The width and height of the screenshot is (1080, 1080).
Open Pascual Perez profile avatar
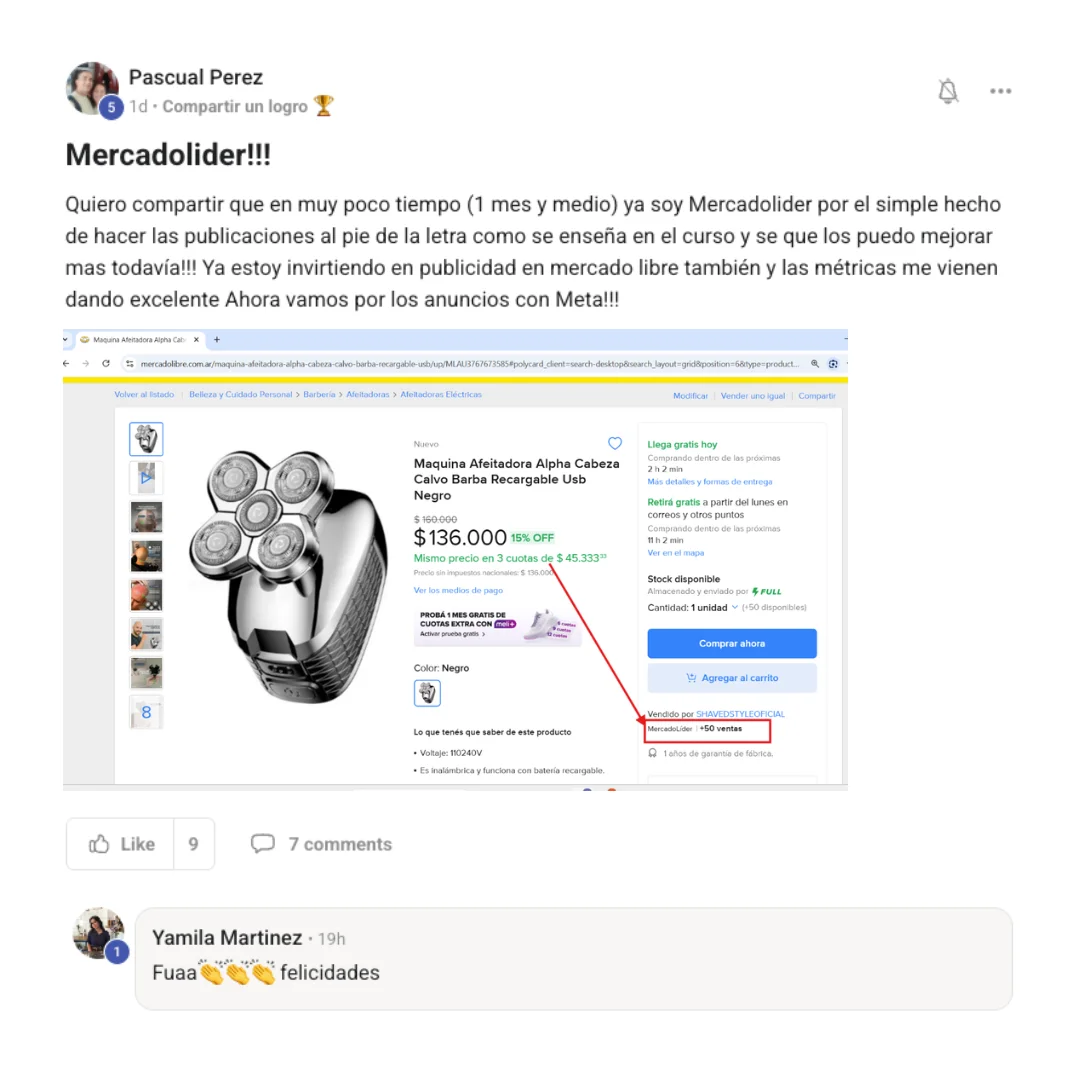click(92, 88)
